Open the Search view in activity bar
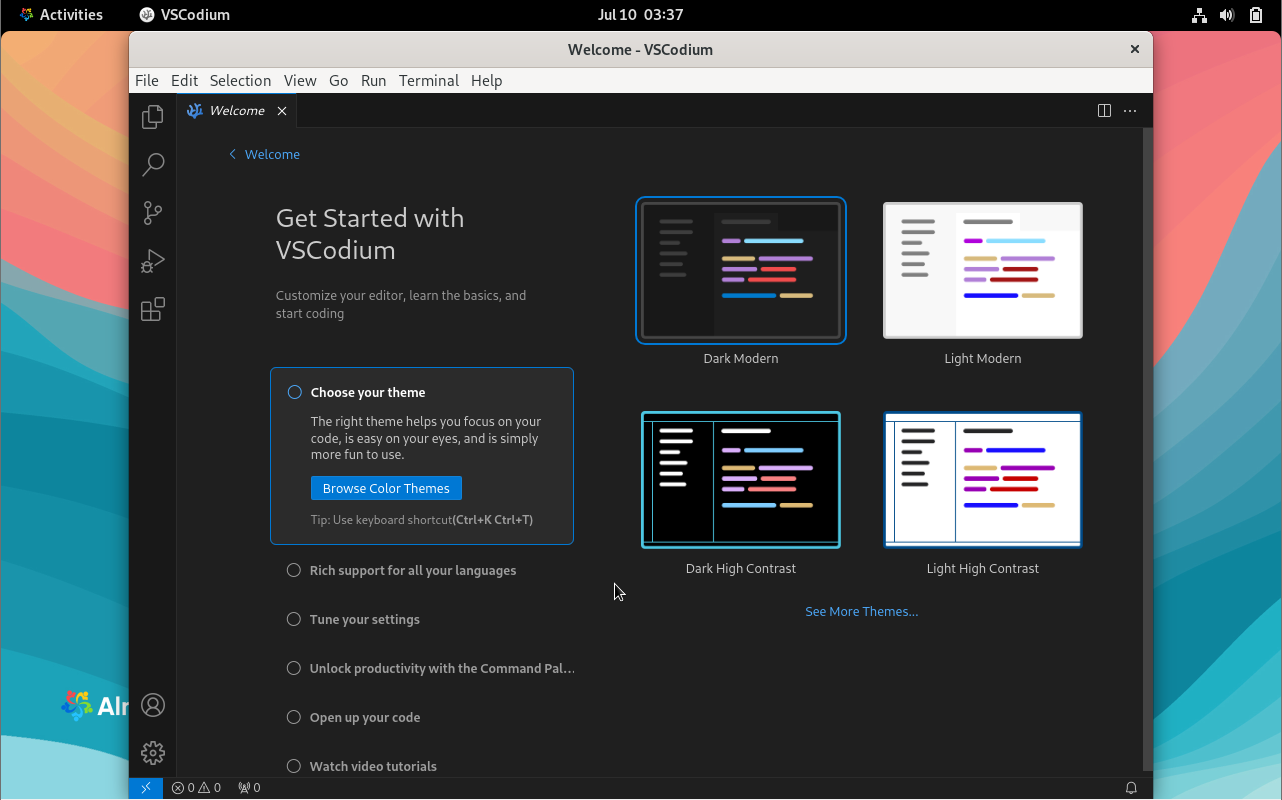Viewport: 1282px width, 800px height. [153, 165]
